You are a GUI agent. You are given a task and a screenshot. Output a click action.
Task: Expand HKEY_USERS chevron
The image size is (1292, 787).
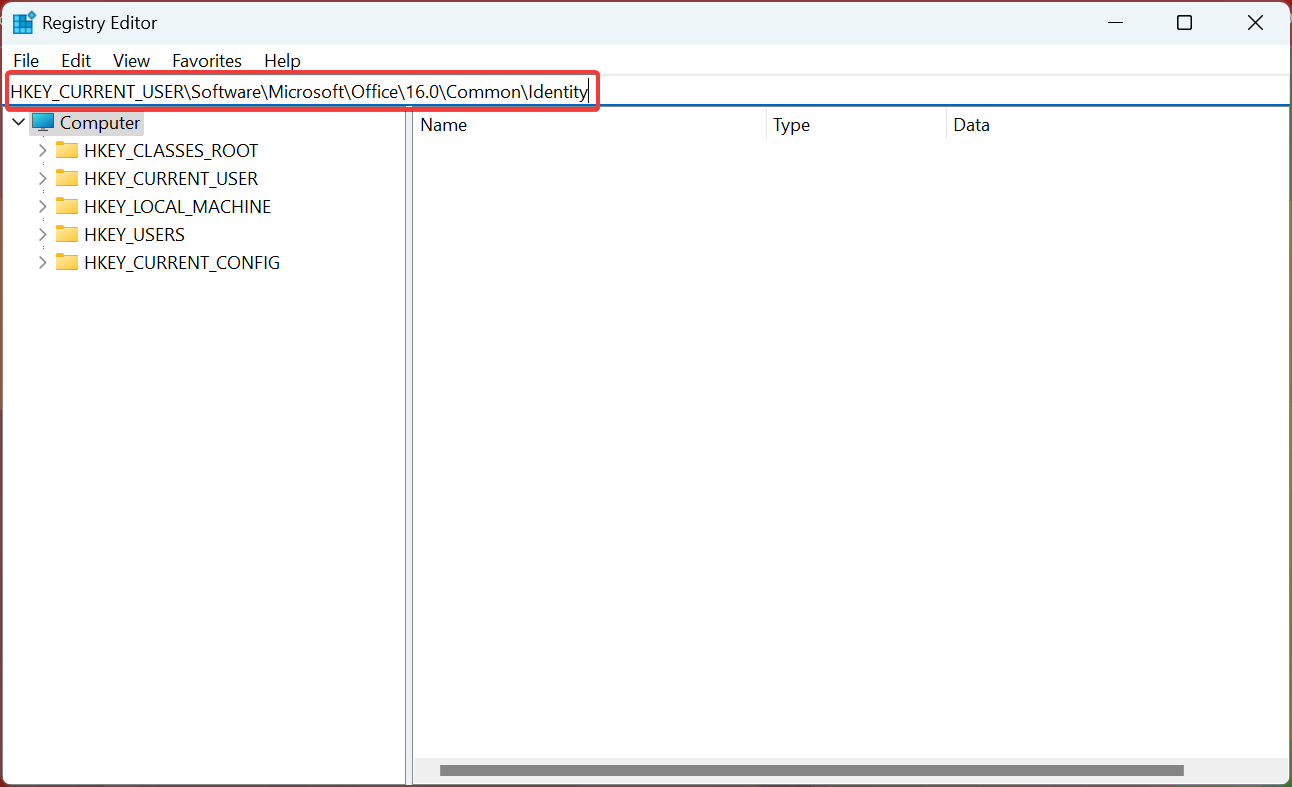[x=42, y=235]
